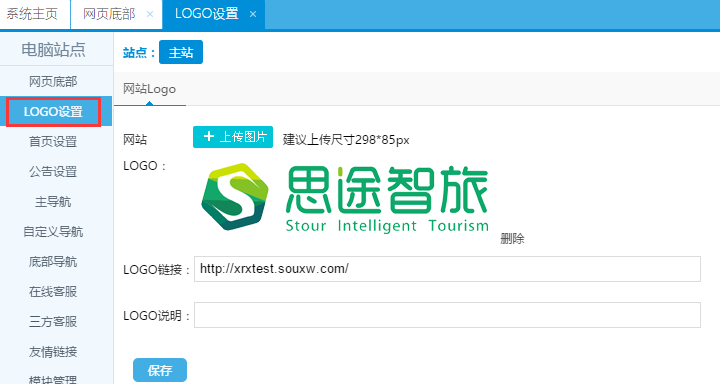Open 友情链接 in the sidebar
Screen dimensions: 720x384
coord(53,352)
